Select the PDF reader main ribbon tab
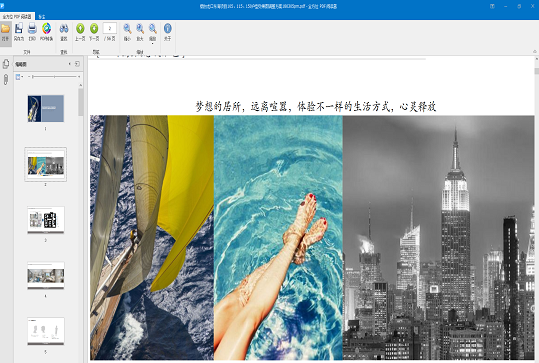Screen dimensions: 539x363 pos(17,16)
